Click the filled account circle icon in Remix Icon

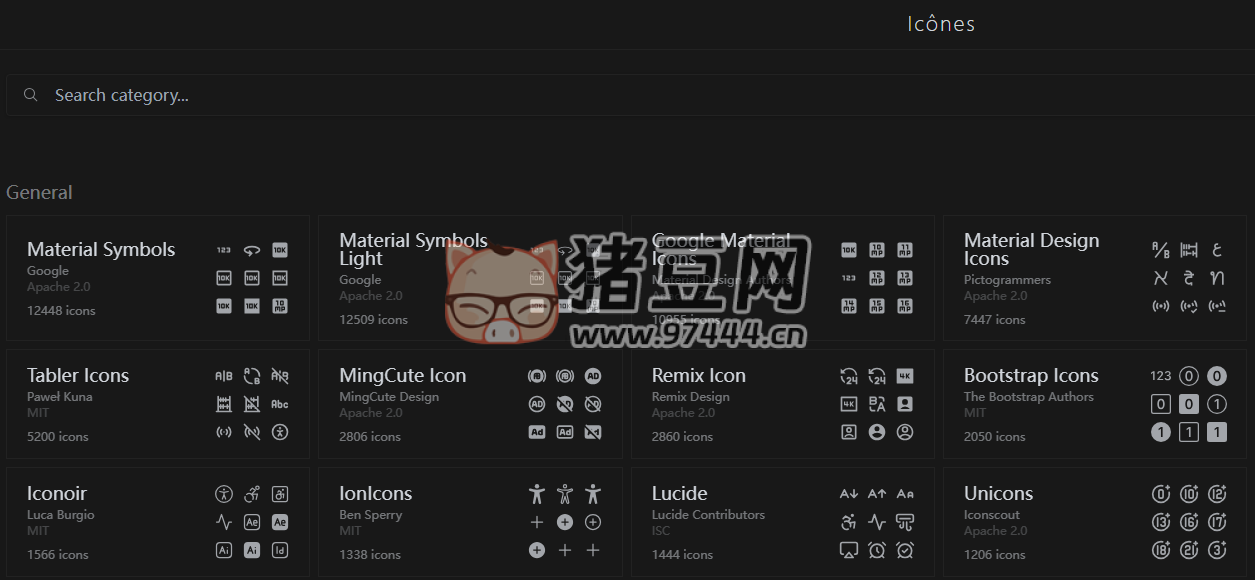point(877,432)
